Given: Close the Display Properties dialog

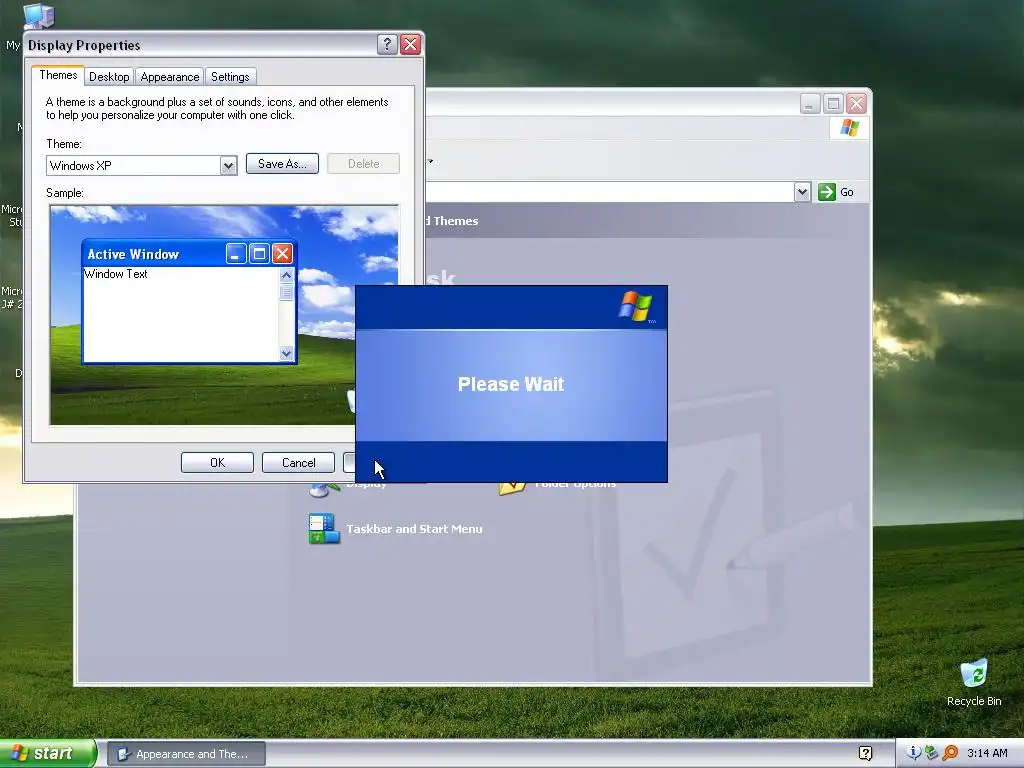Looking at the screenshot, I should pos(410,44).
